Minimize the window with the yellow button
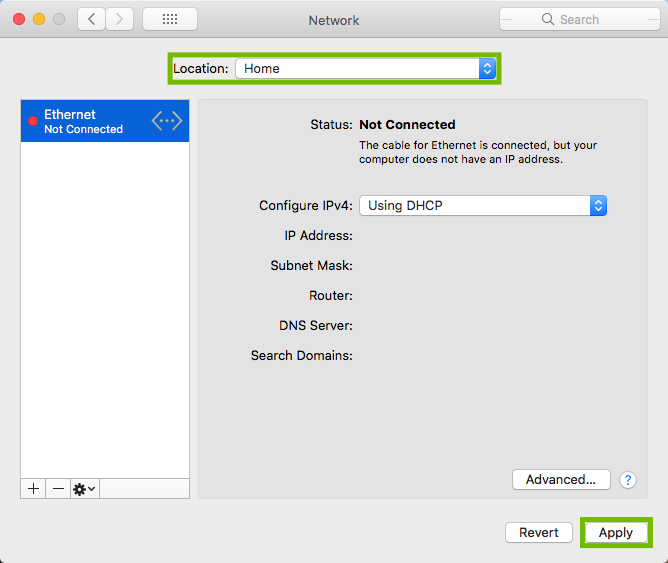 39,19
